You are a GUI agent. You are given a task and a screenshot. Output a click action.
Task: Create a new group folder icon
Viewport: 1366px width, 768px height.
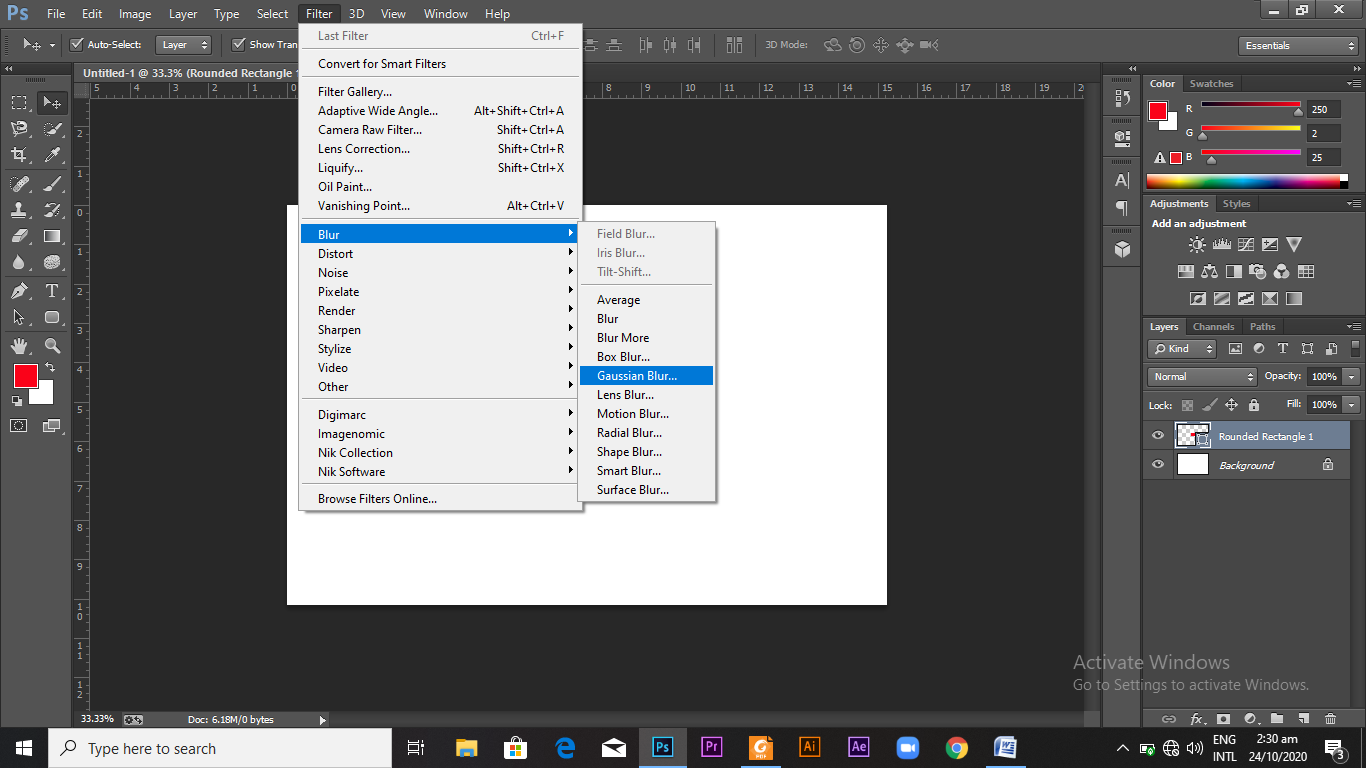click(1277, 719)
